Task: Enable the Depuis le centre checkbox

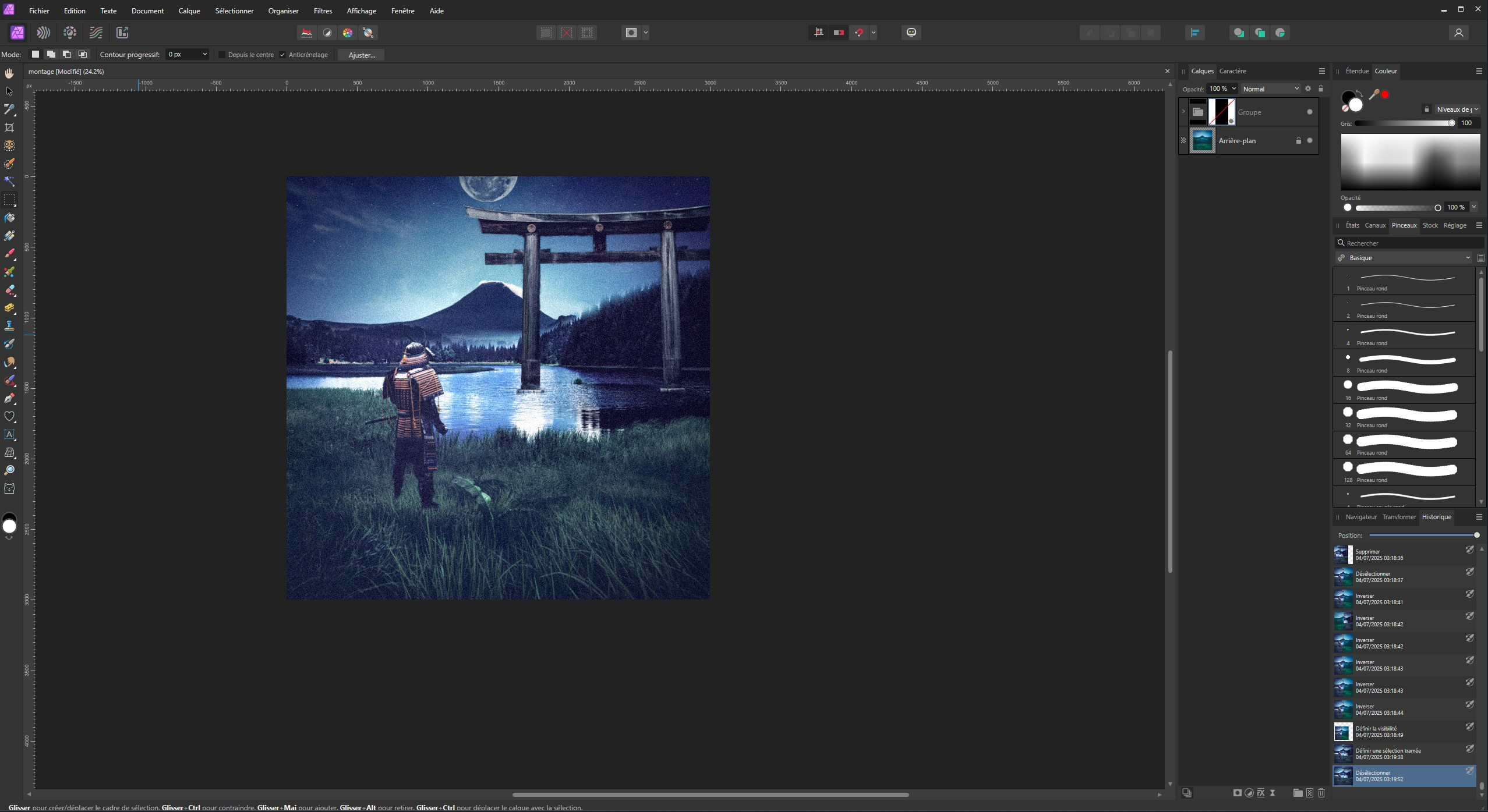Action: (222, 55)
